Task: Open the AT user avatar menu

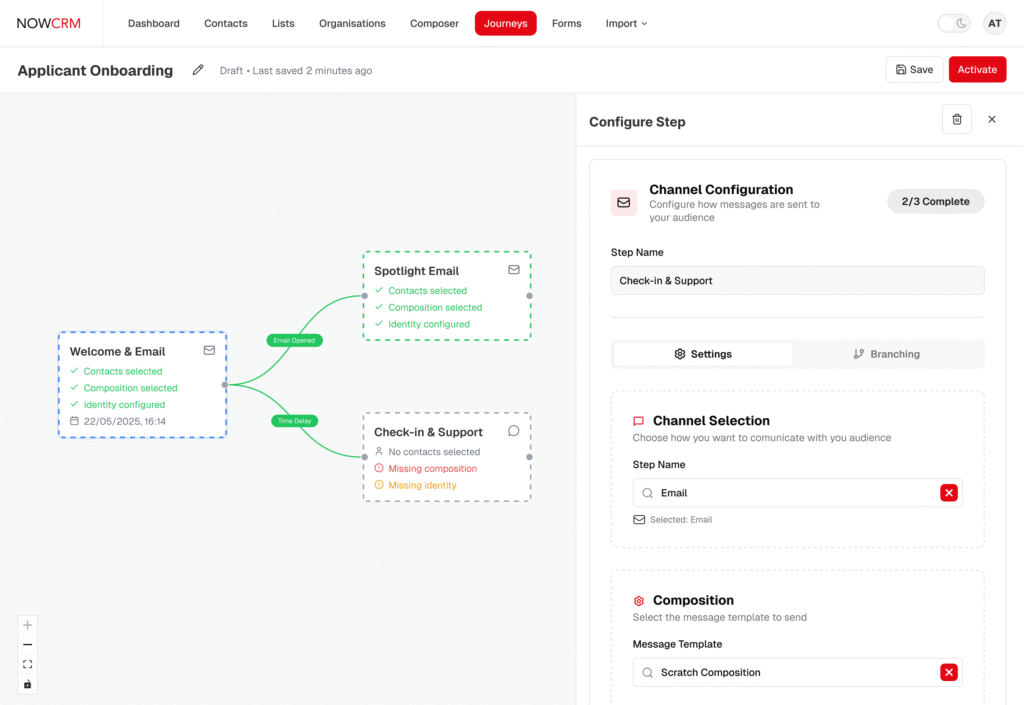Action: 994,23
